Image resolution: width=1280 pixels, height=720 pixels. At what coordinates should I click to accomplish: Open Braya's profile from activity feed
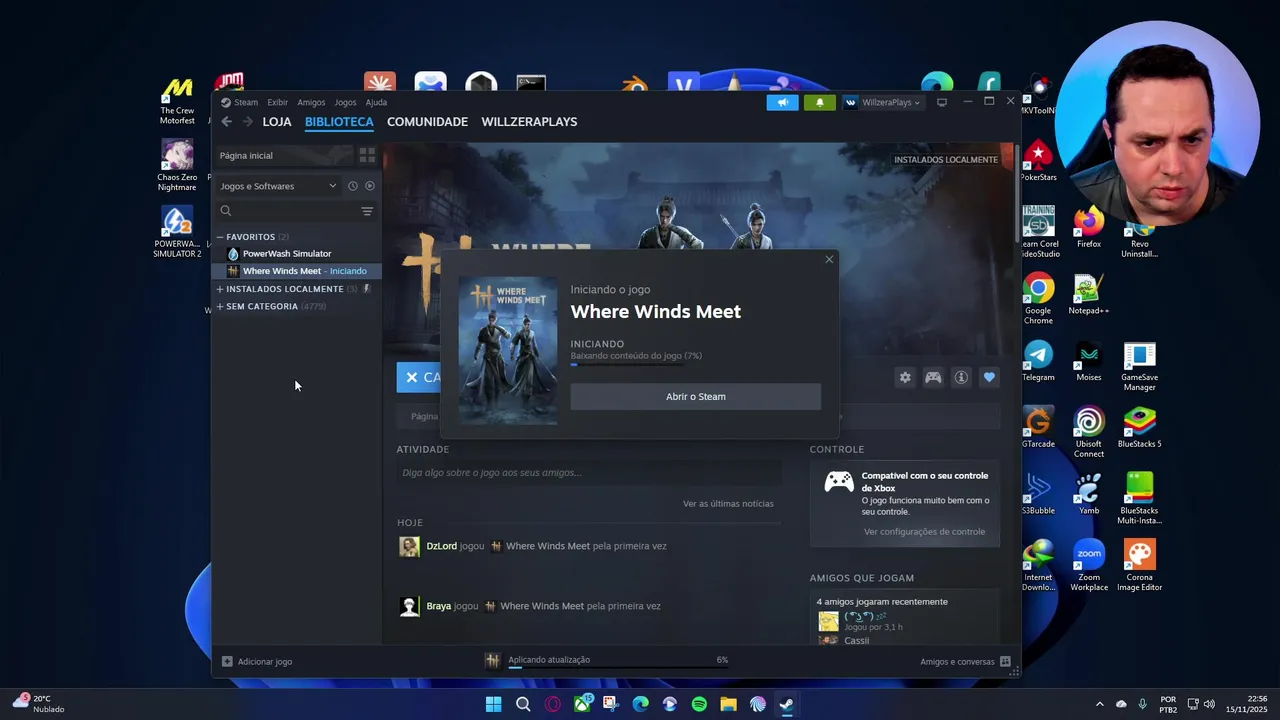(438, 606)
